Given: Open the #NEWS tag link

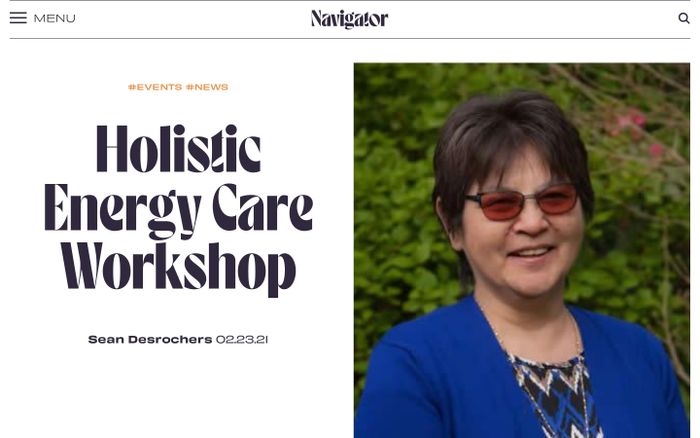Looking at the screenshot, I should pyautogui.click(x=207, y=87).
